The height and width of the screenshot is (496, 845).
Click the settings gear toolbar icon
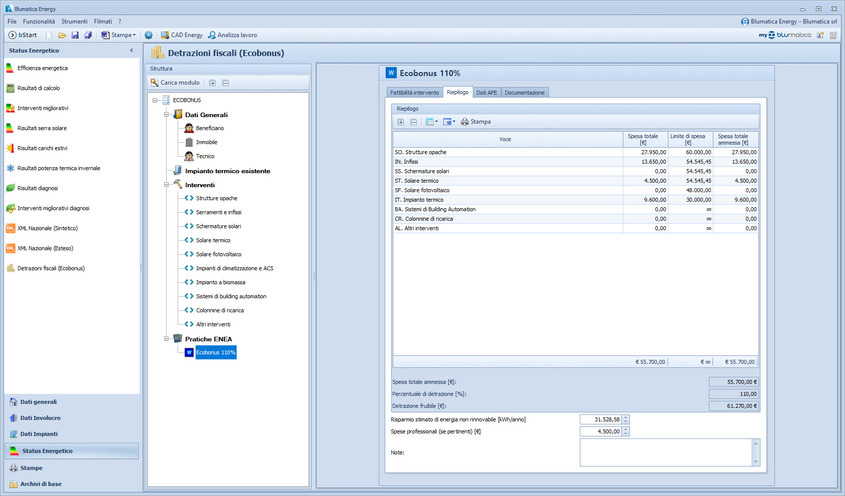tap(148, 35)
